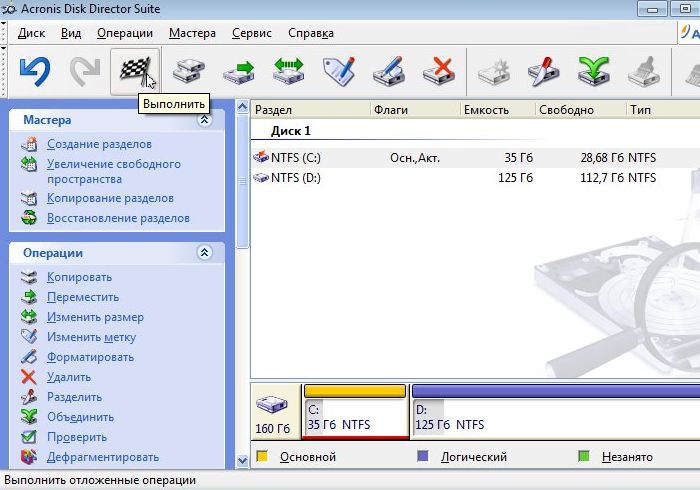Open the Справка menu
This screenshot has width=700, height=490.
click(x=311, y=33)
